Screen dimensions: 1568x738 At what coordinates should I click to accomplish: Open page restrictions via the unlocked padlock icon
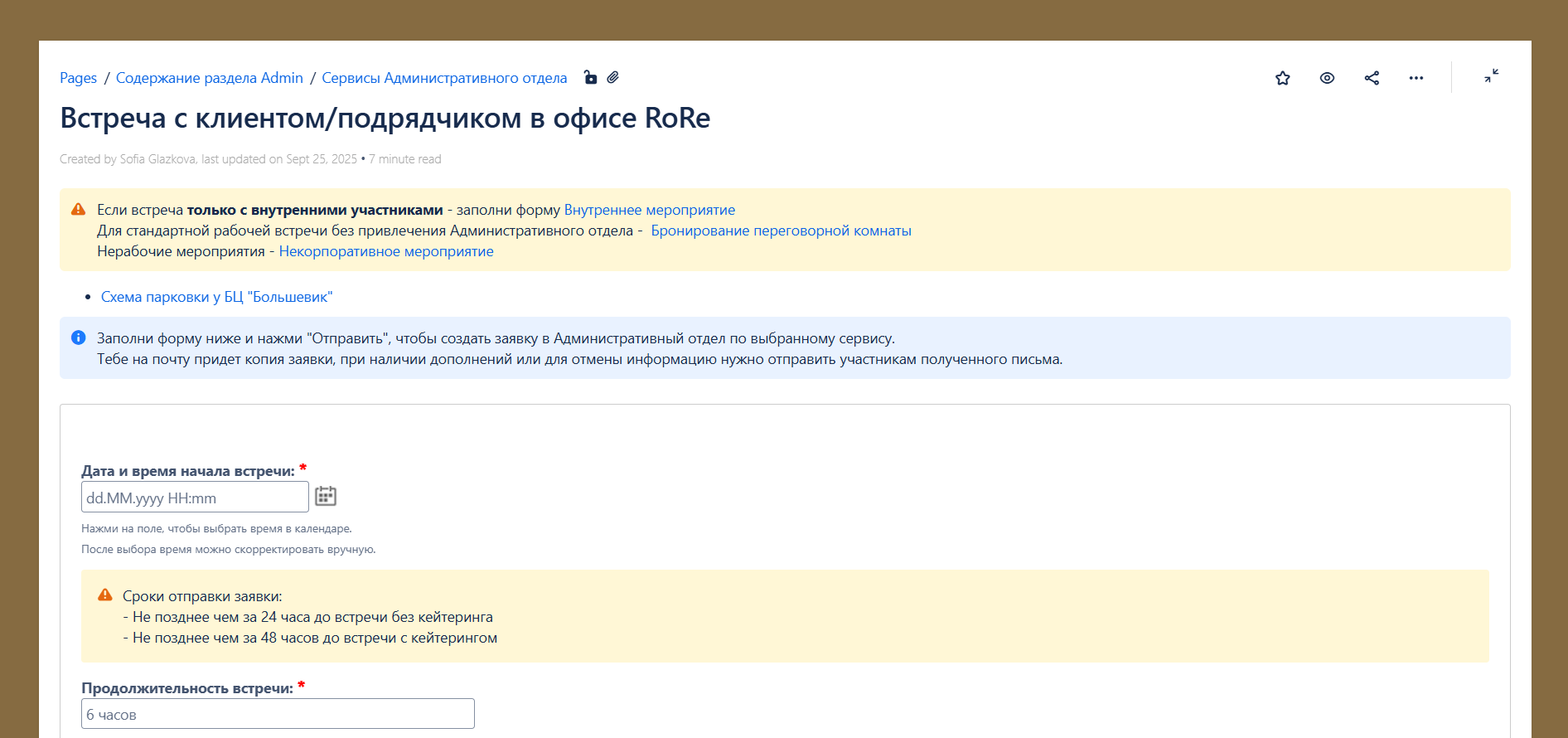(590, 77)
